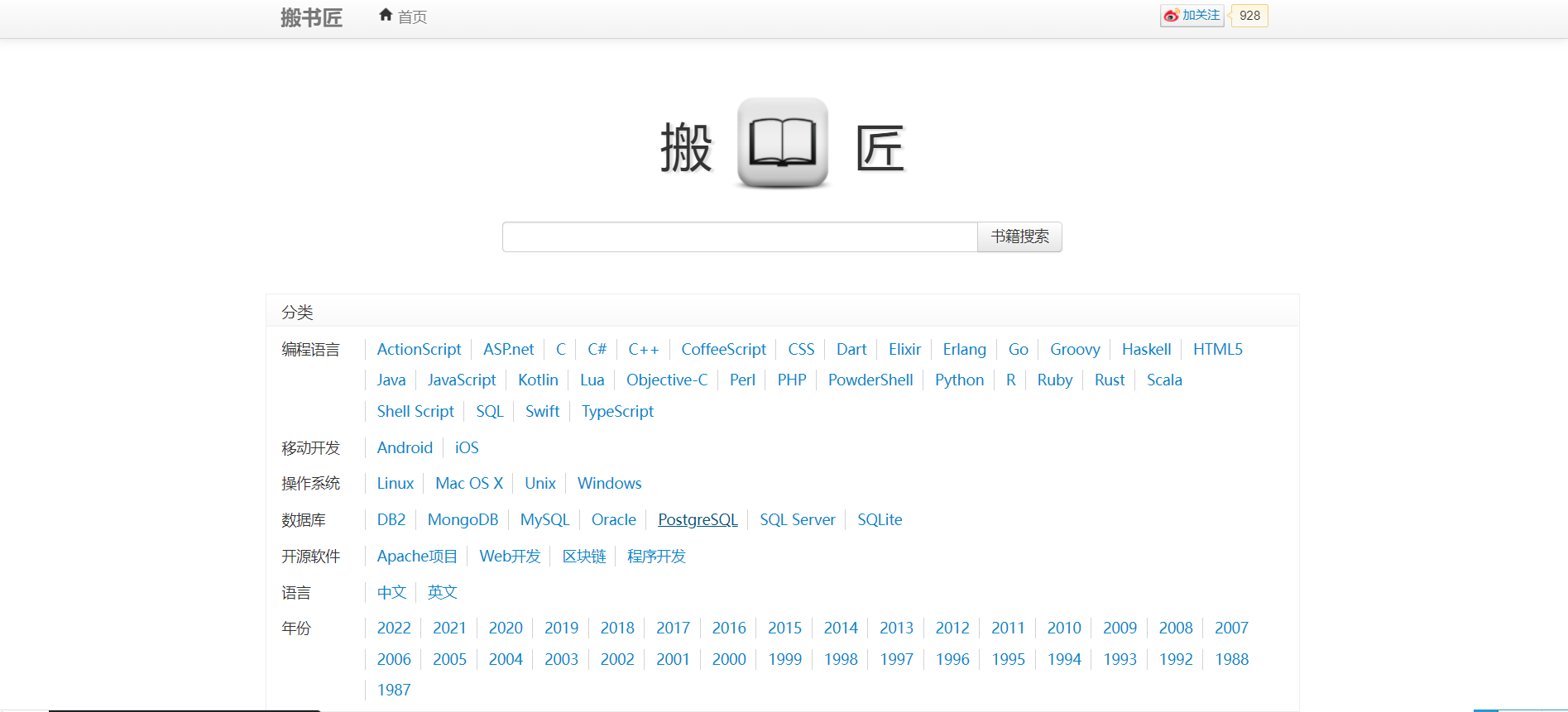Click the Weibo follower count 928
This screenshot has width=1568, height=712.
pyautogui.click(x=1249, y=16)
